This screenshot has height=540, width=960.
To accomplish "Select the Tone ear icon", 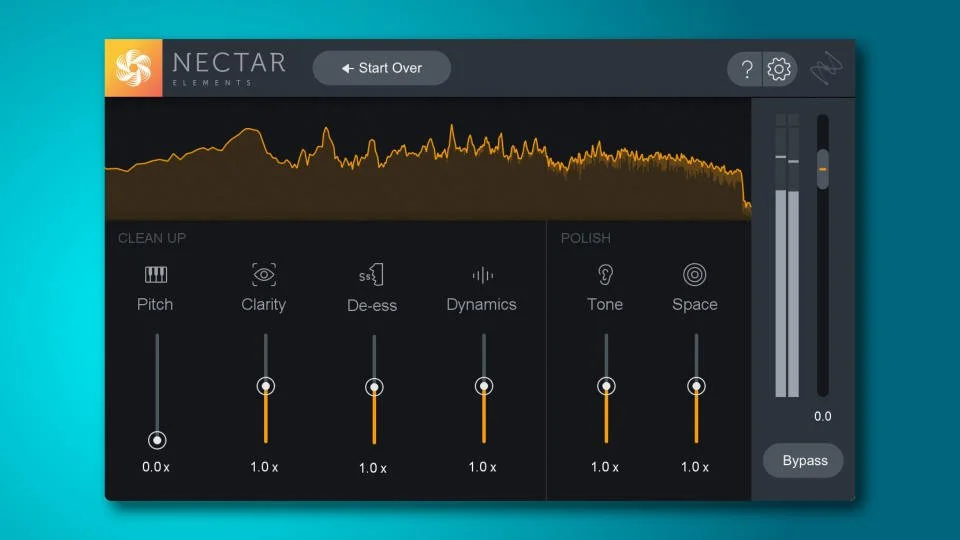I will [x=605, y=275].
